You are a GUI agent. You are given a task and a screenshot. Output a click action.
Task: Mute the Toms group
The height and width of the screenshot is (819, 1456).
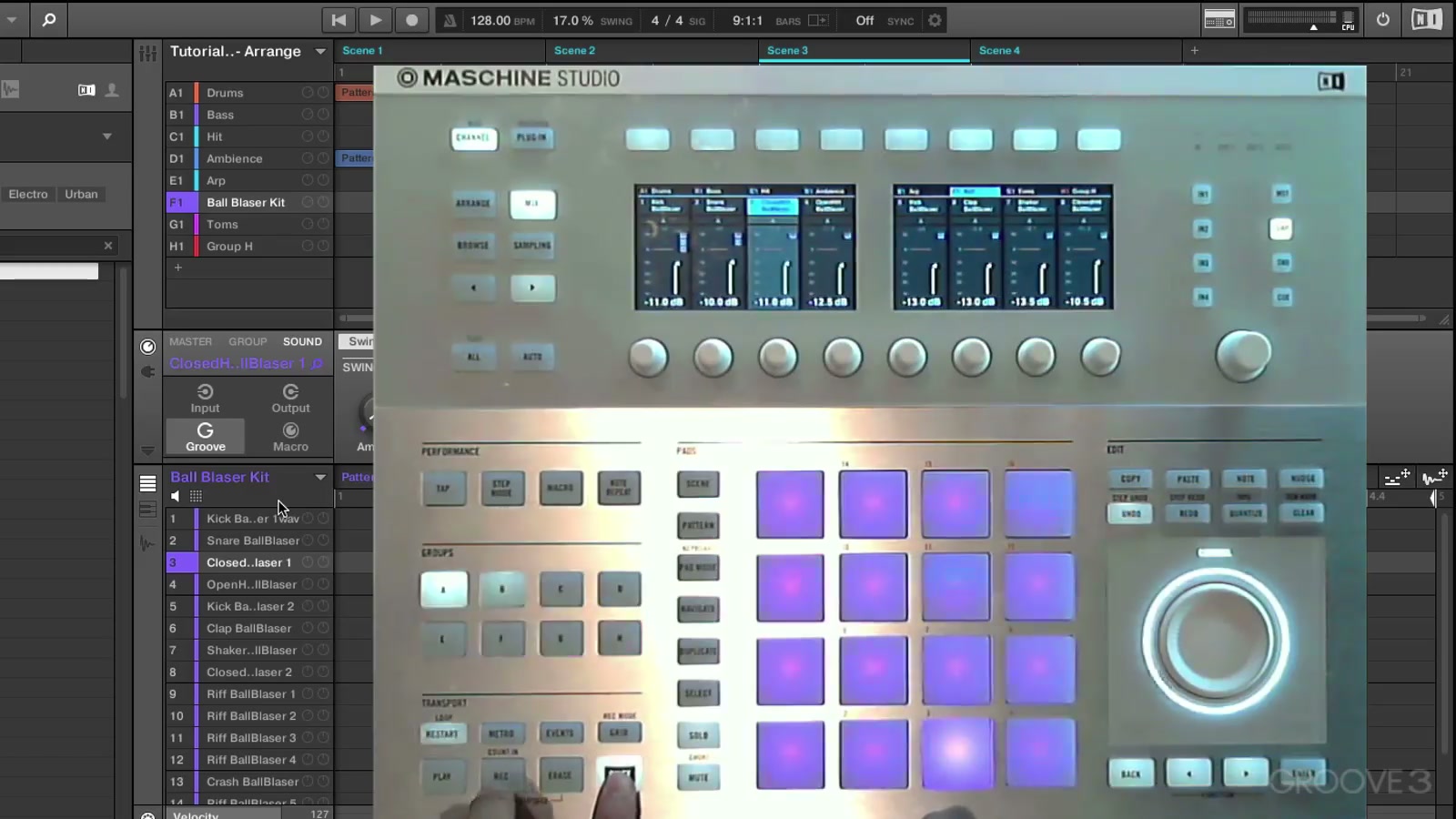point(308,224)
